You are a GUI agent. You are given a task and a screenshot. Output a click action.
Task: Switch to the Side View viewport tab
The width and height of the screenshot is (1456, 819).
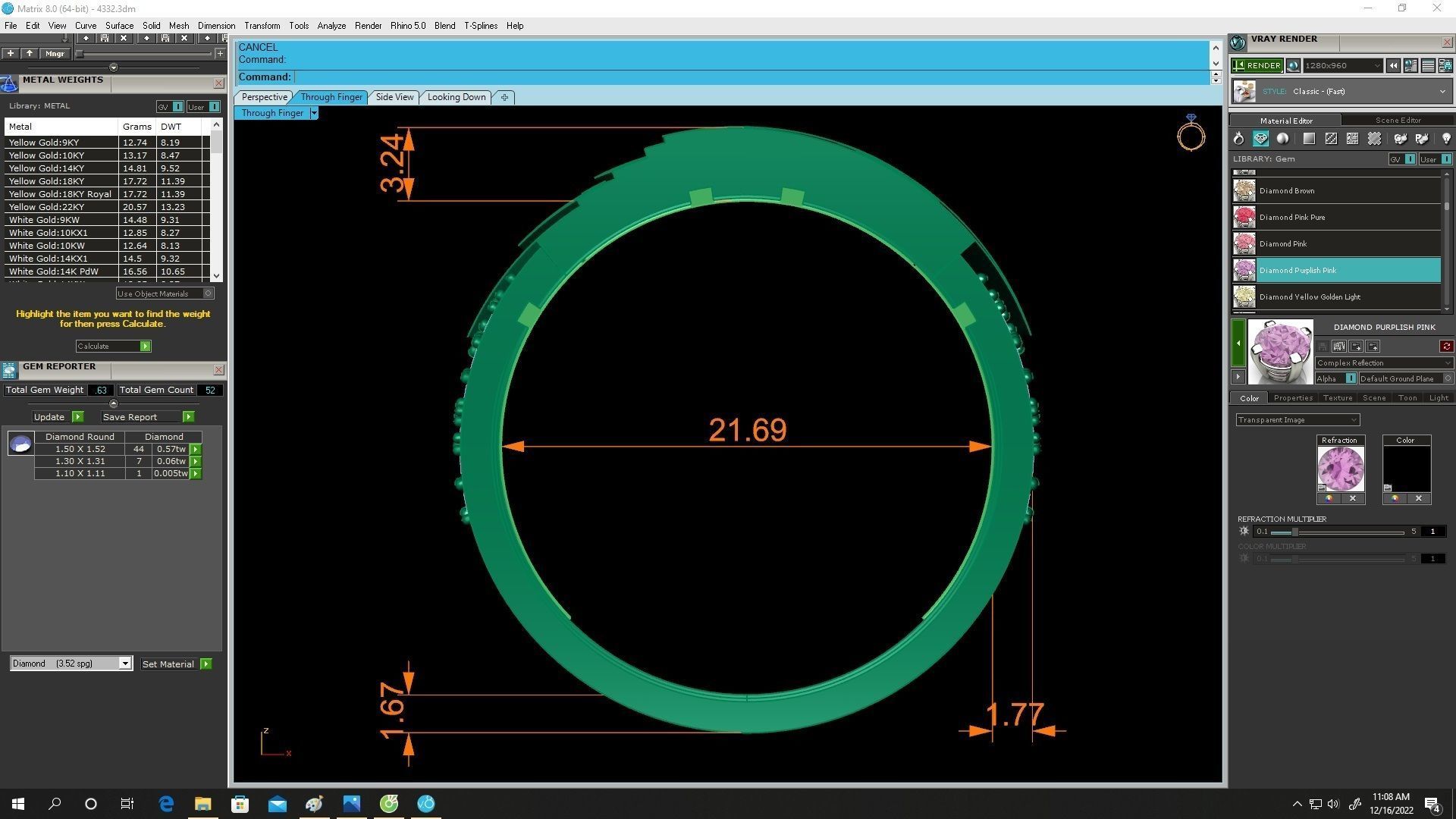(394, 97)
